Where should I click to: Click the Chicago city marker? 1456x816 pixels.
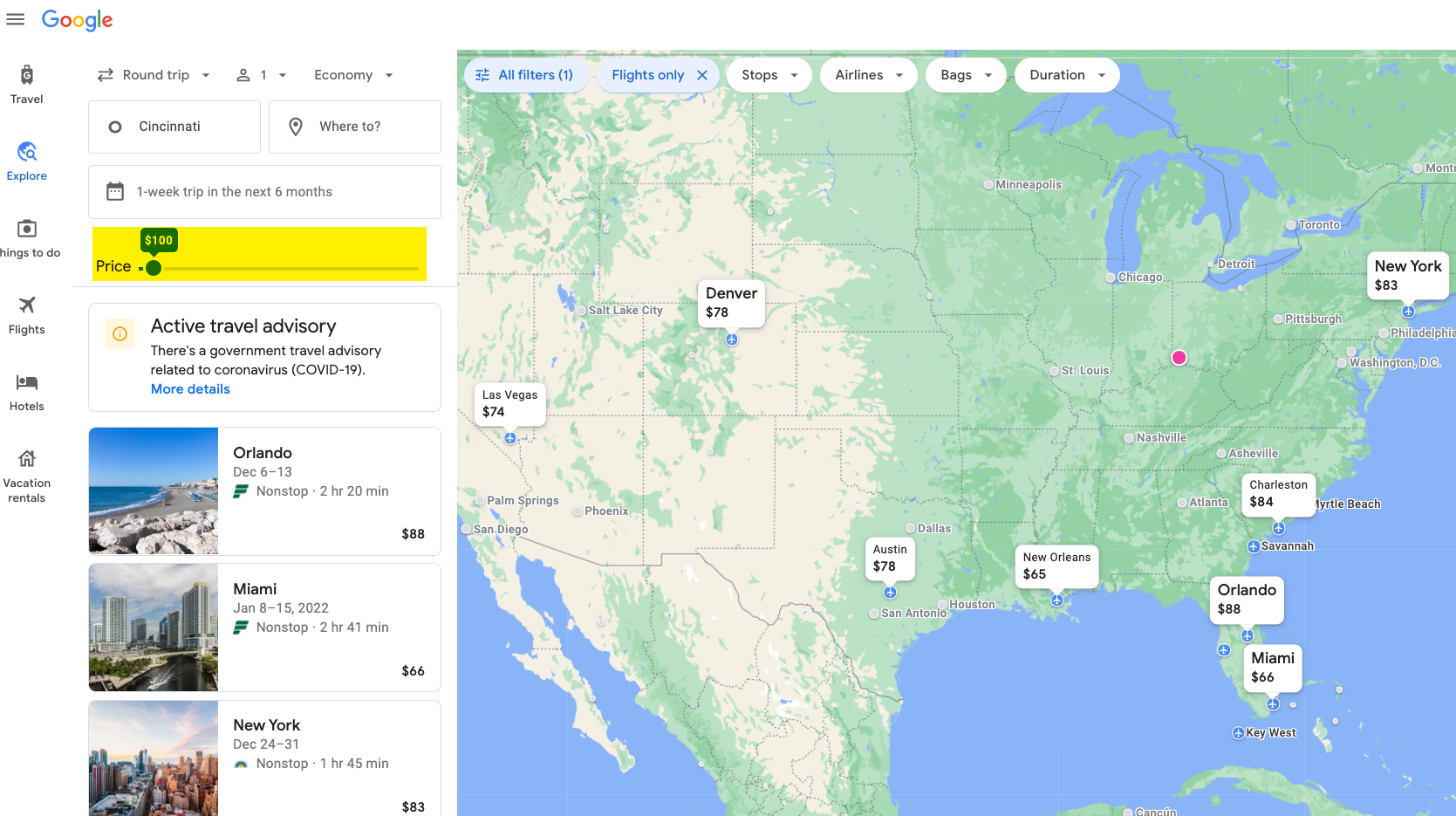coord(1111,278)
